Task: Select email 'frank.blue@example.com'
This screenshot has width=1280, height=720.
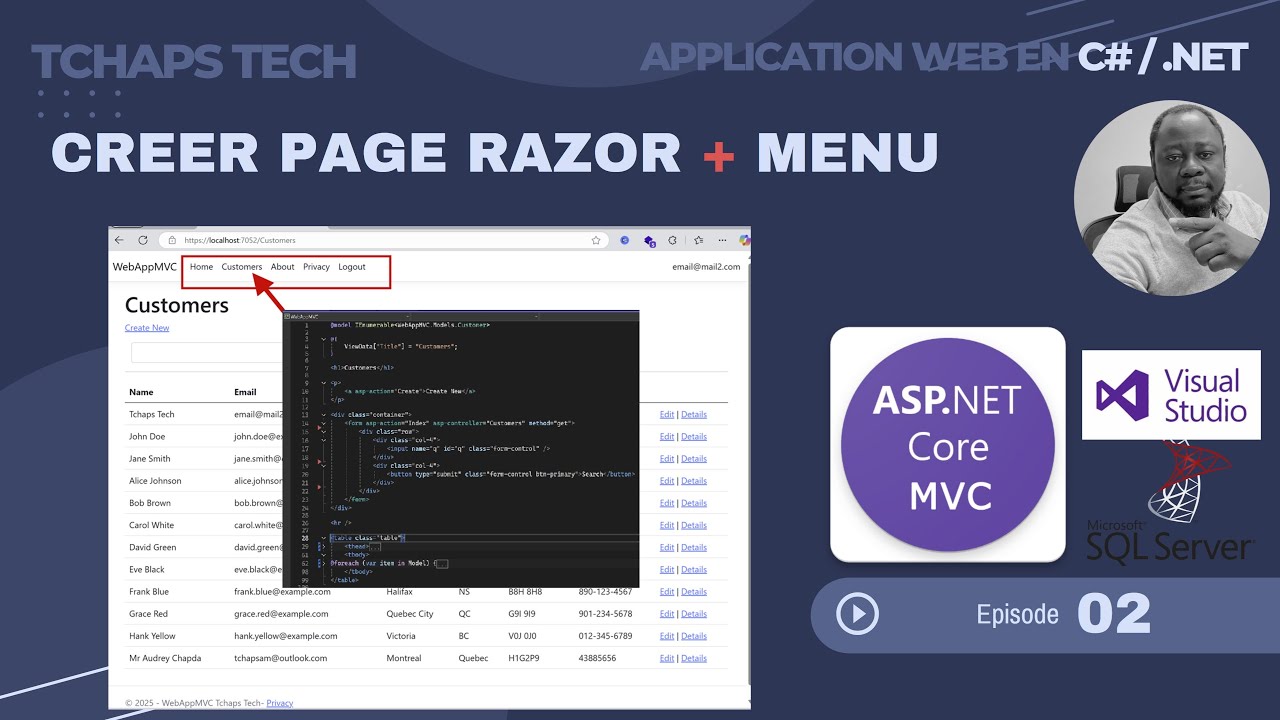Action: tap(281, 591)
